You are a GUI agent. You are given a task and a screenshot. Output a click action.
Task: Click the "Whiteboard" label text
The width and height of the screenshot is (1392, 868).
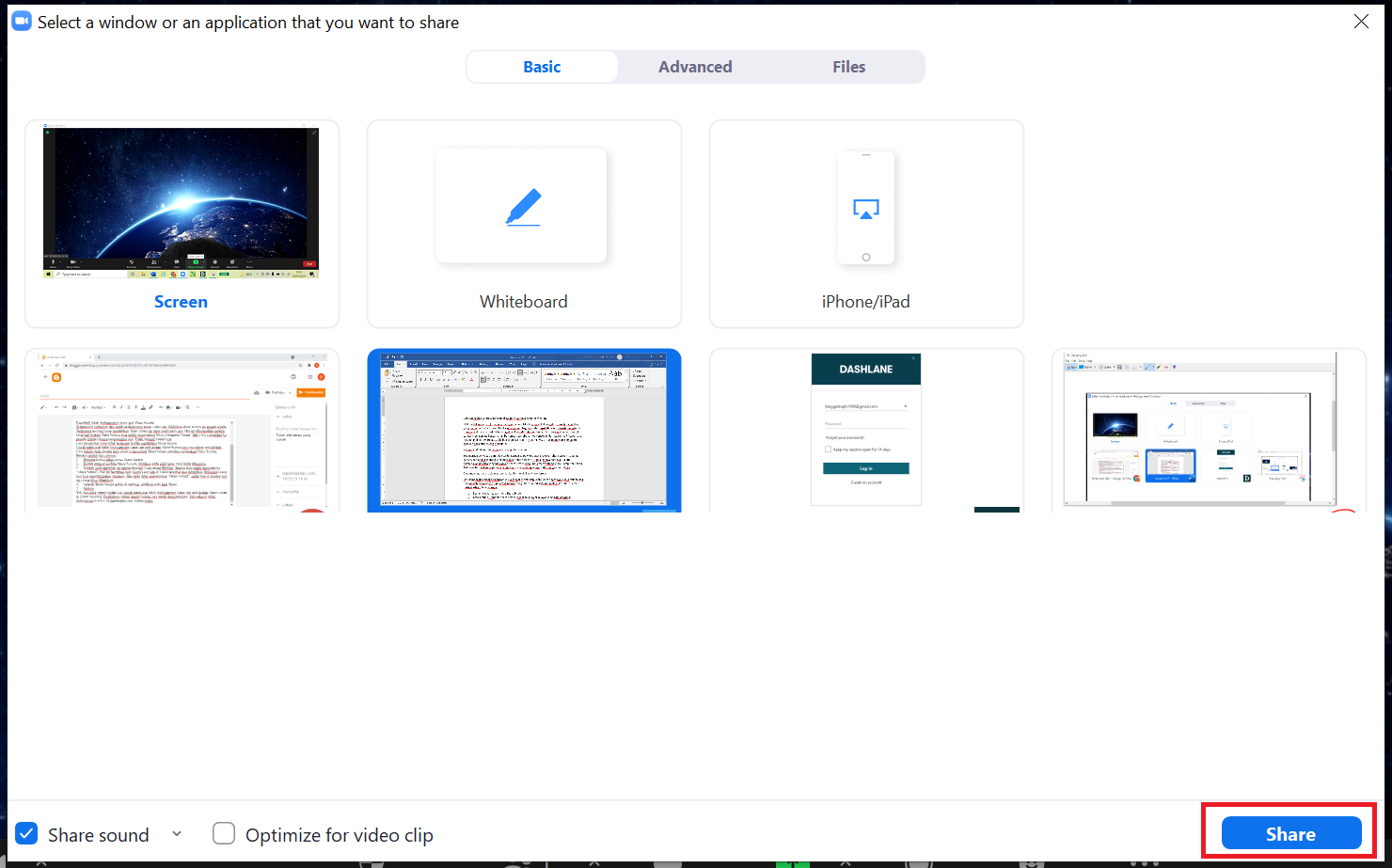point(524,302)
